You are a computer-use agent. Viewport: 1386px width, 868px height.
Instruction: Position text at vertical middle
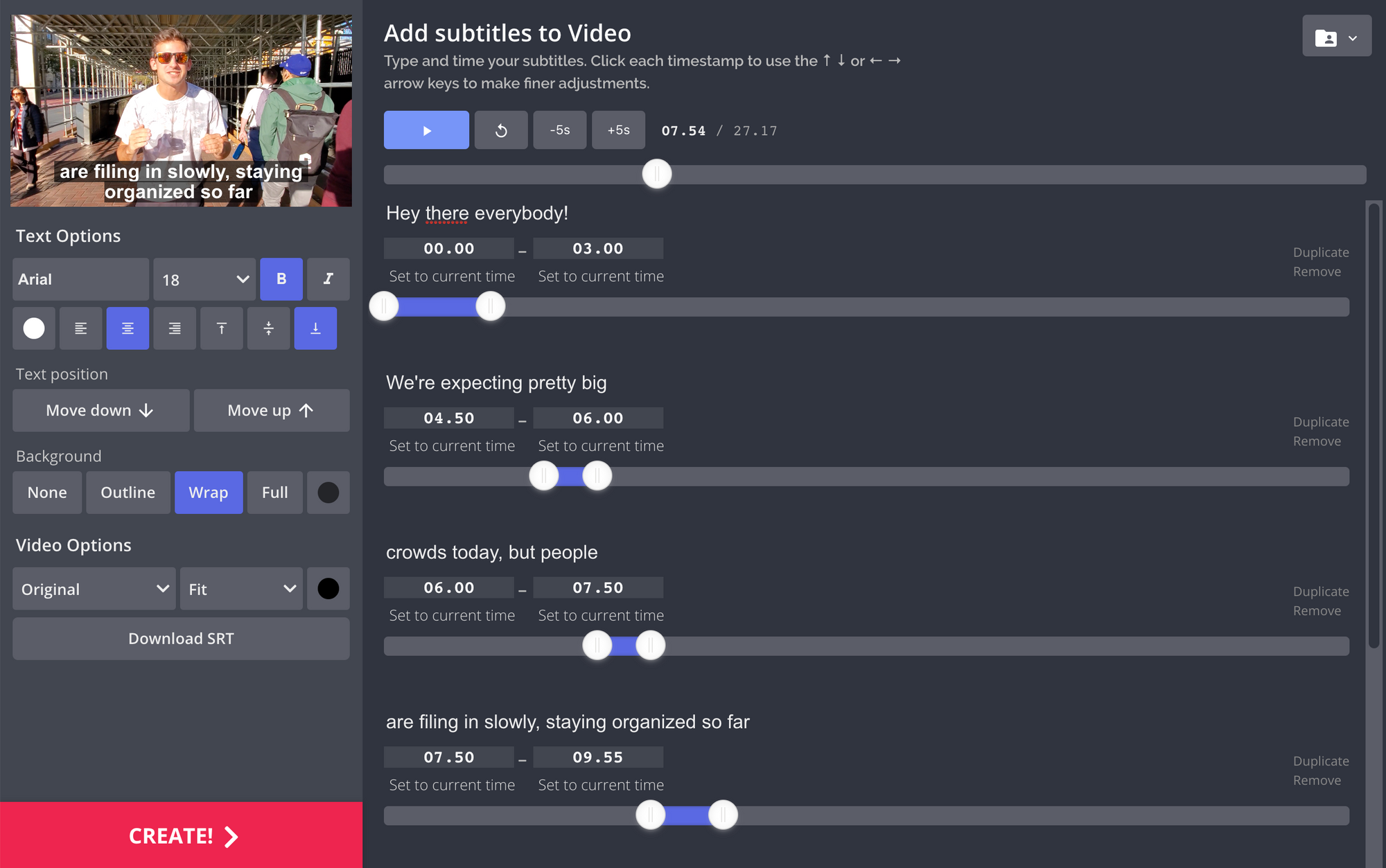pos(268,328)
